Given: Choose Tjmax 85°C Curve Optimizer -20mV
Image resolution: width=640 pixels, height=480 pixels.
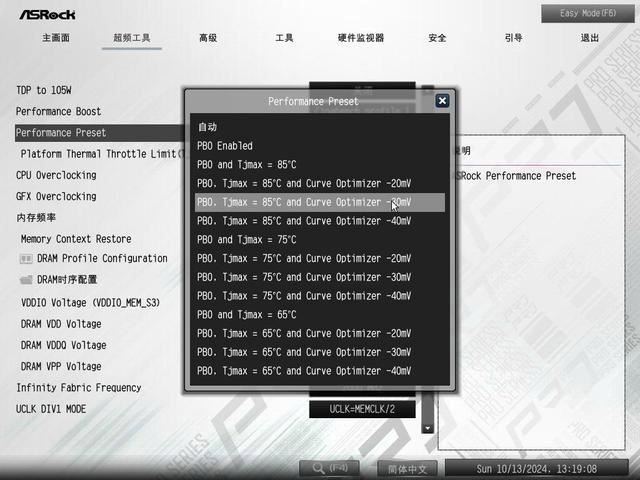Looking at the screenshot, I should coord(320,183).
